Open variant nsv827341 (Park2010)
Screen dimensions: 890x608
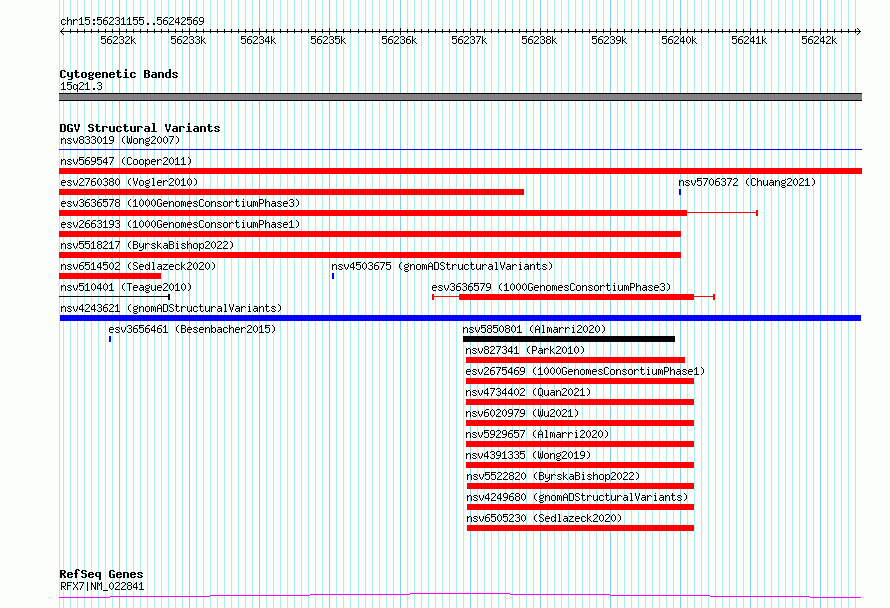[525, 350]
